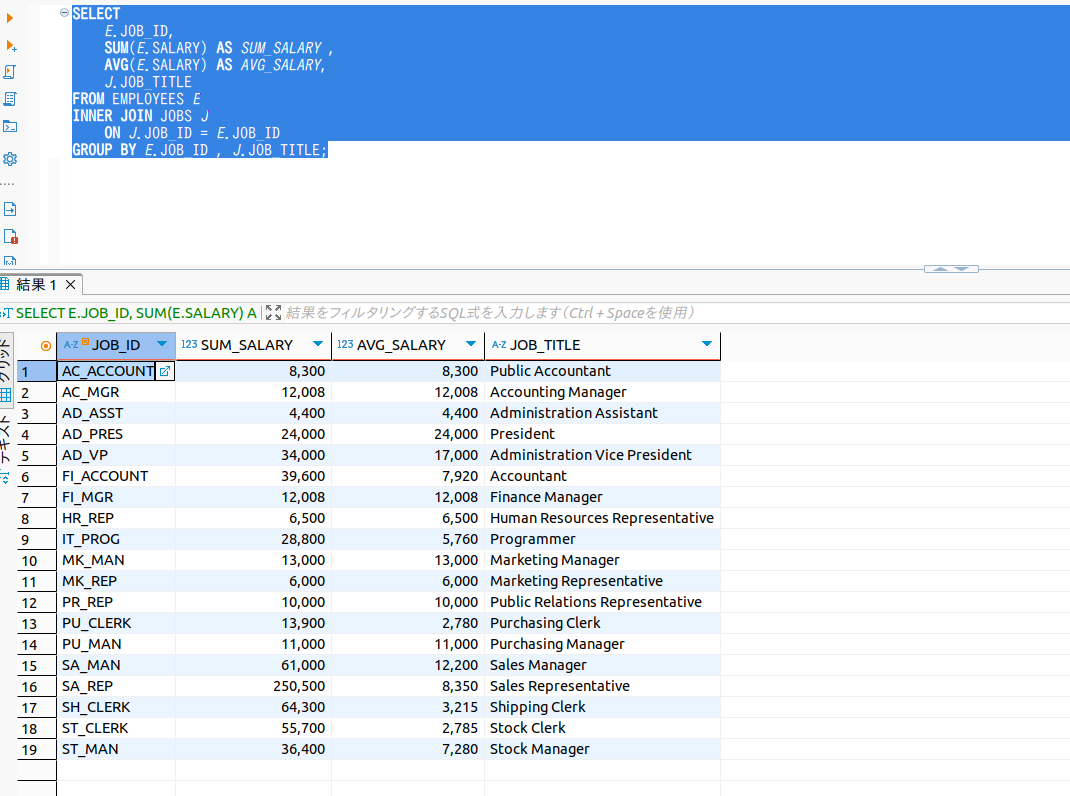Close the 結果 1 tab
The height and width of the screenshot is (796, 1070).
tap(71, 284)
